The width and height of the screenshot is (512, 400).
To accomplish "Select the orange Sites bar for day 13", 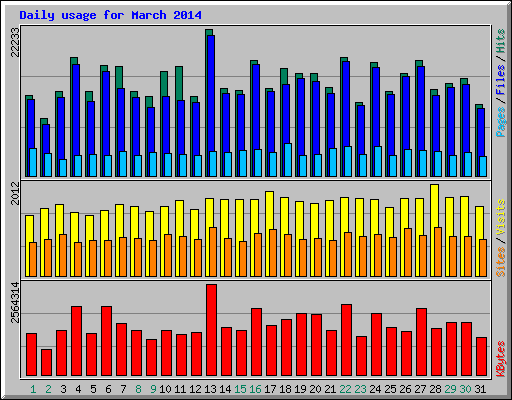I will [213, 252].
